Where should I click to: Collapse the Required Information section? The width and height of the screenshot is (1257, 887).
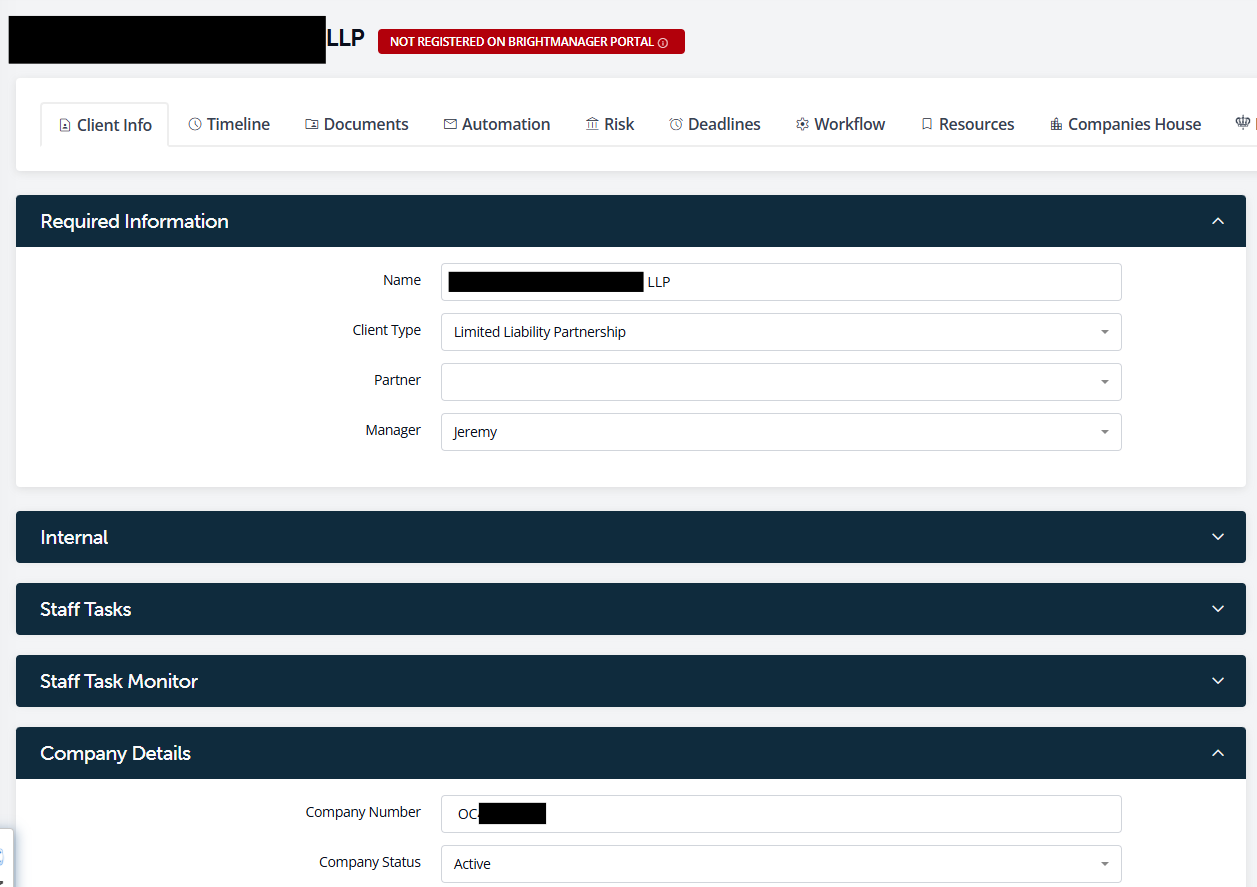tap(1217, 221)
